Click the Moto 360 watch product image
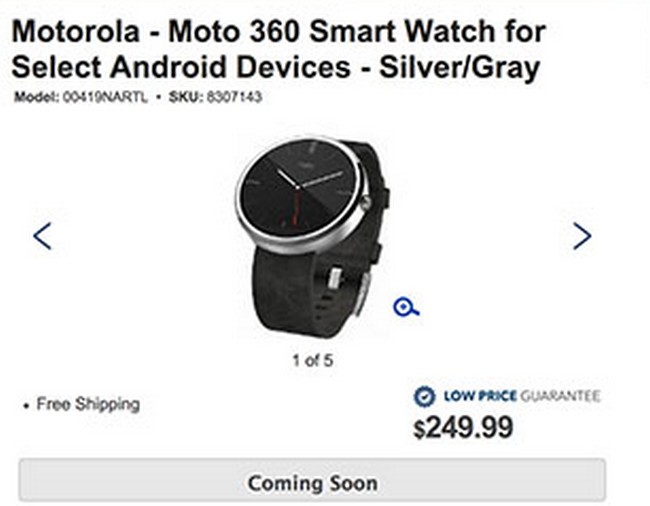Viewport: 650px width, 506px height. 314,237
